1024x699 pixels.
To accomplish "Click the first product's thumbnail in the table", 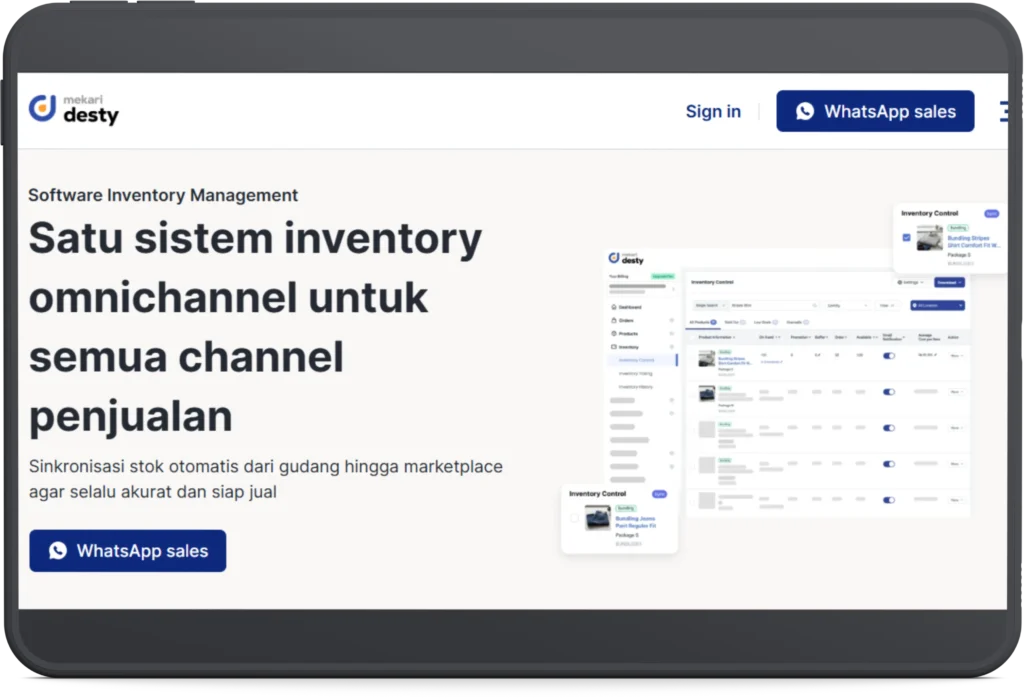I will click(707, 358).
